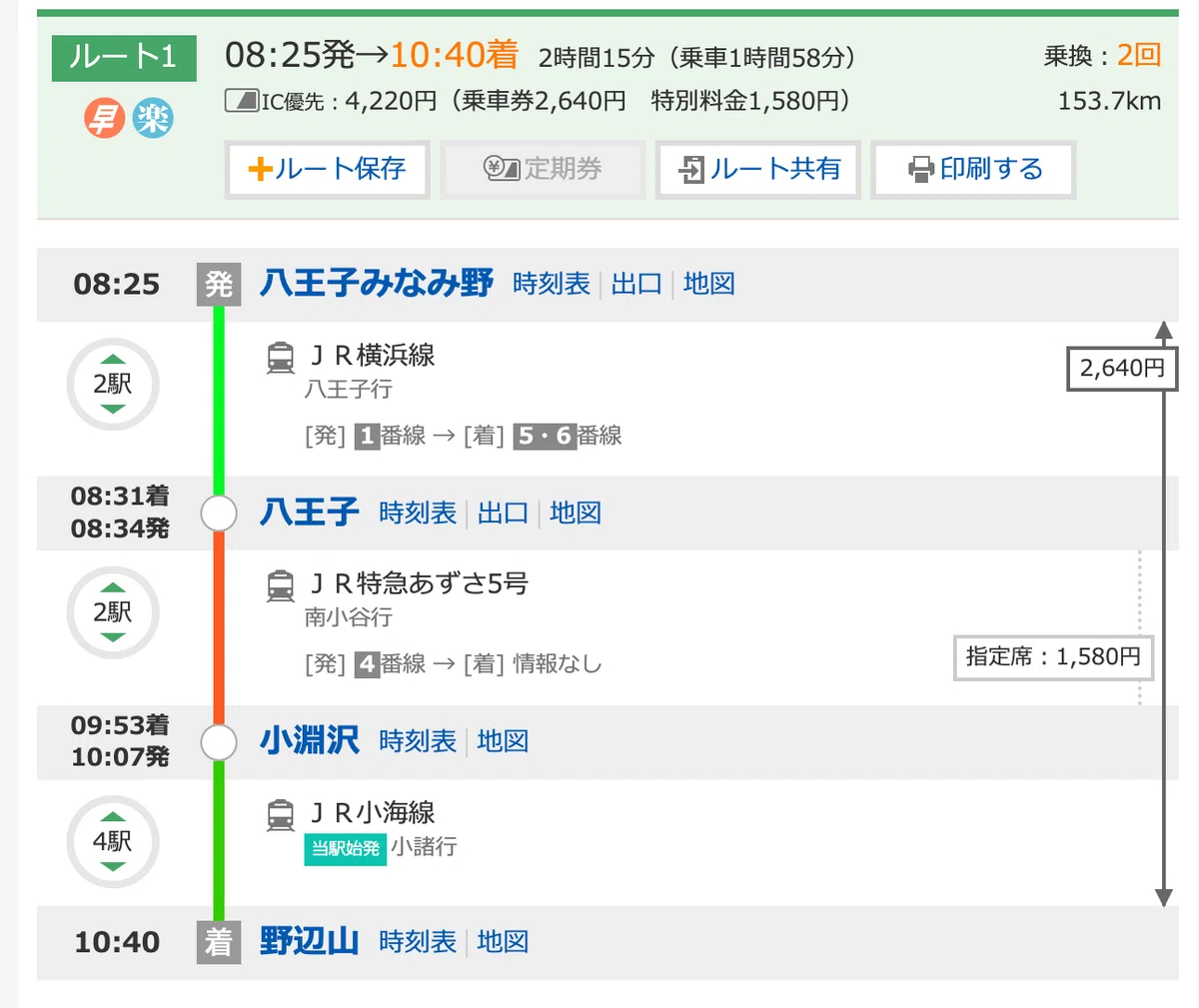
Task: Click the 発 departure marker icon
Action: point(219,285)
